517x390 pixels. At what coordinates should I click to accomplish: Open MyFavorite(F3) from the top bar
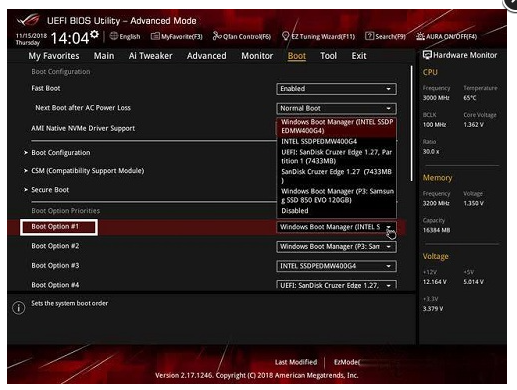[x=177, y=36]
